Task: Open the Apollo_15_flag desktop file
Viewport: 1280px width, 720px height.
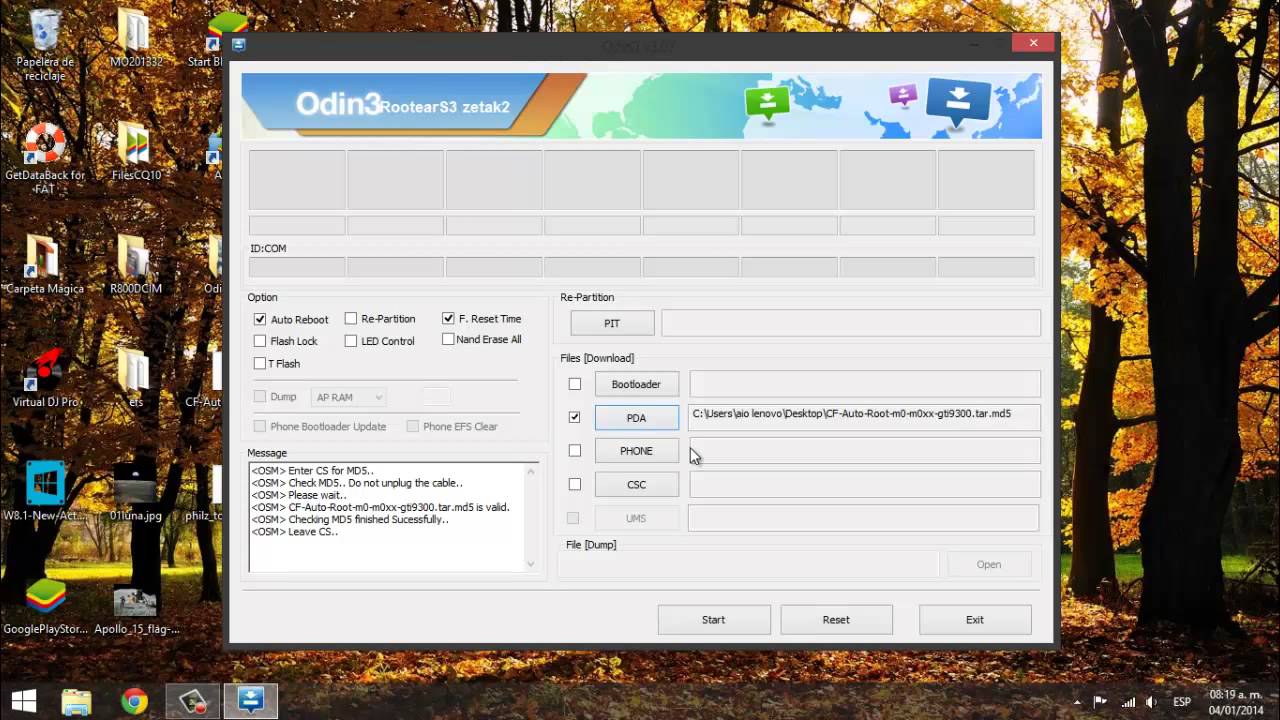Action: tap(136, 606)
